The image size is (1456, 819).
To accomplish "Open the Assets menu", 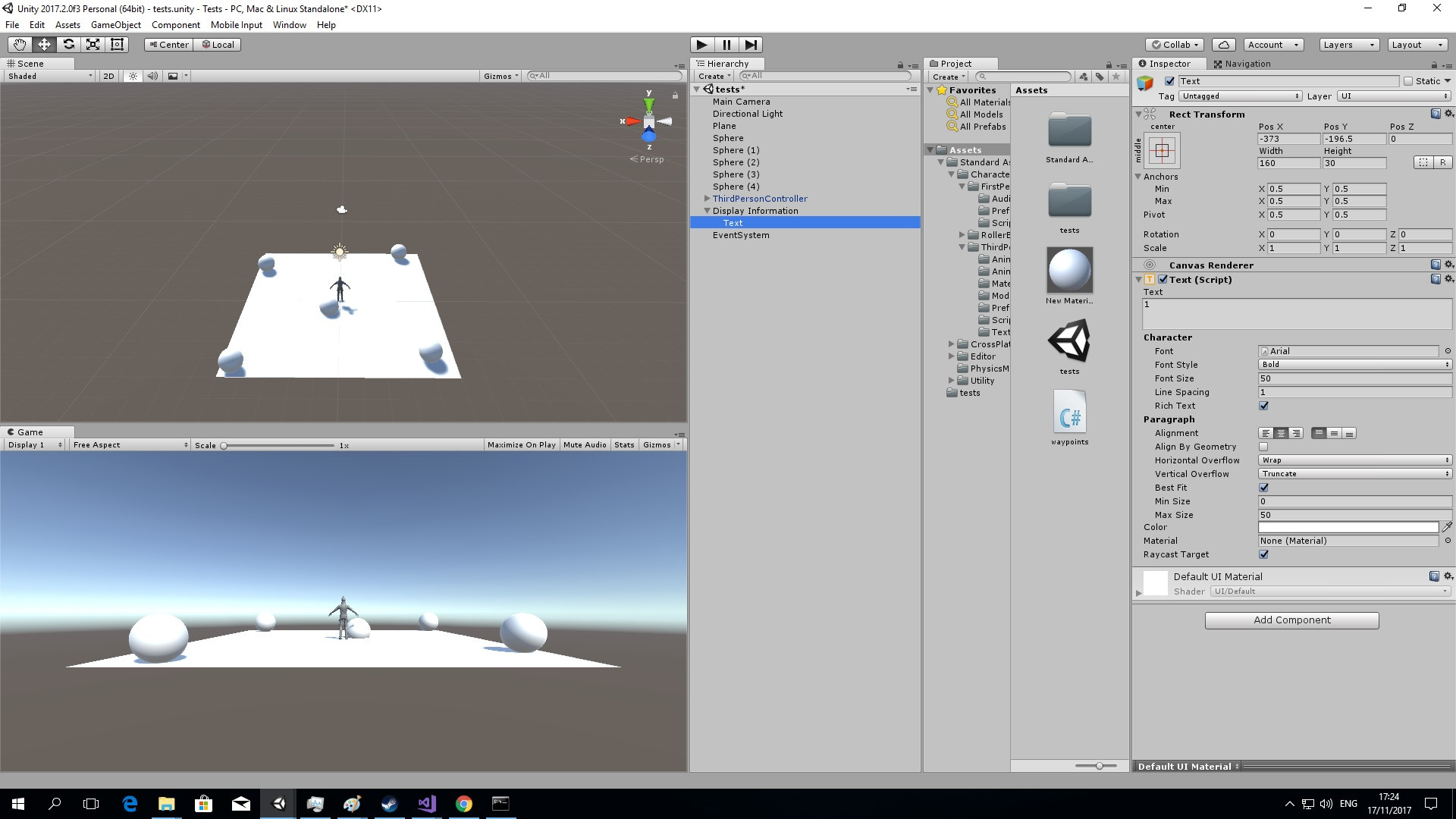I will coord(67,25).
